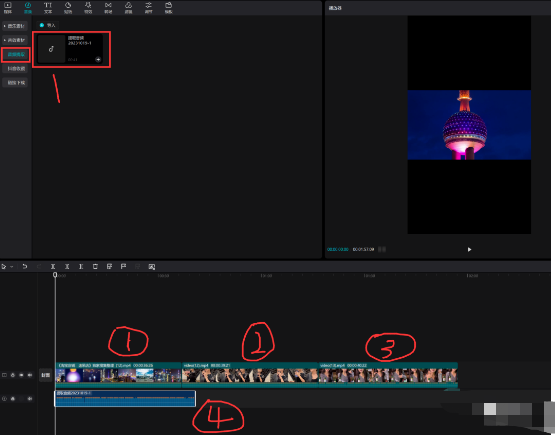Open the pointer tool mode dropdown arrow
Image resolution: width=555 pixels, height=435 pixels.
click(12, 267)
